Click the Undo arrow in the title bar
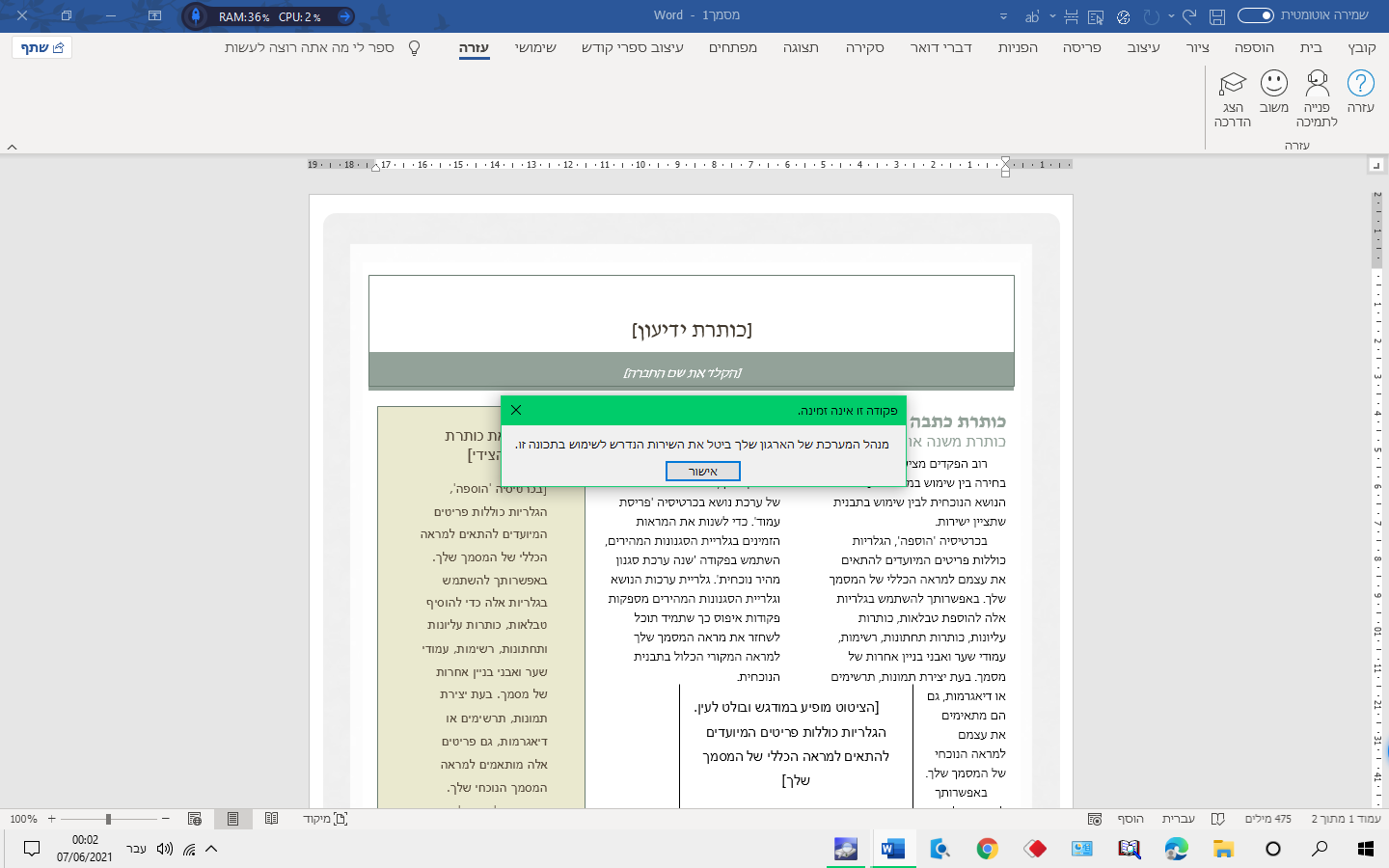 [1188, 16]
